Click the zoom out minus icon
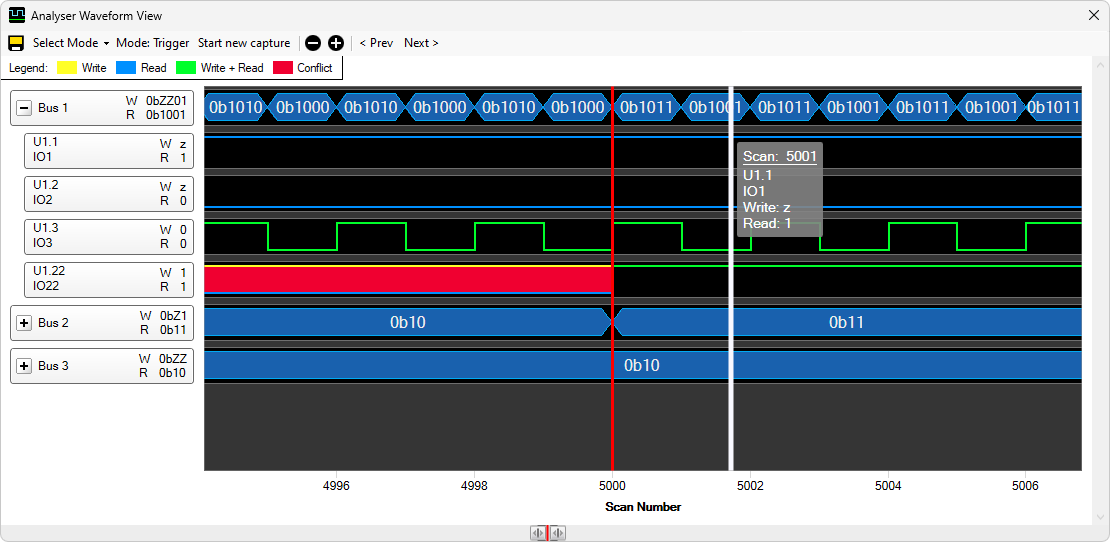Image resolution: width=1110 pixels, height=542 pixels. 313,43
